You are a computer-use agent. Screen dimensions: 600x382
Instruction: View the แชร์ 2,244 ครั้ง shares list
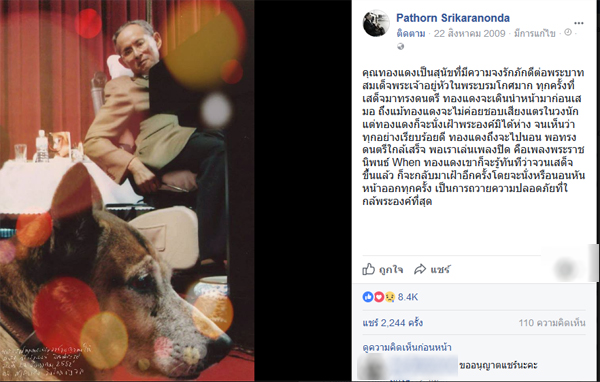click(393, 323)
